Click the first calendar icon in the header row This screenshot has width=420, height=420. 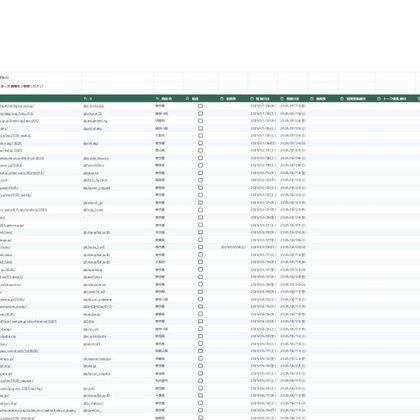[x=222, y=99]
